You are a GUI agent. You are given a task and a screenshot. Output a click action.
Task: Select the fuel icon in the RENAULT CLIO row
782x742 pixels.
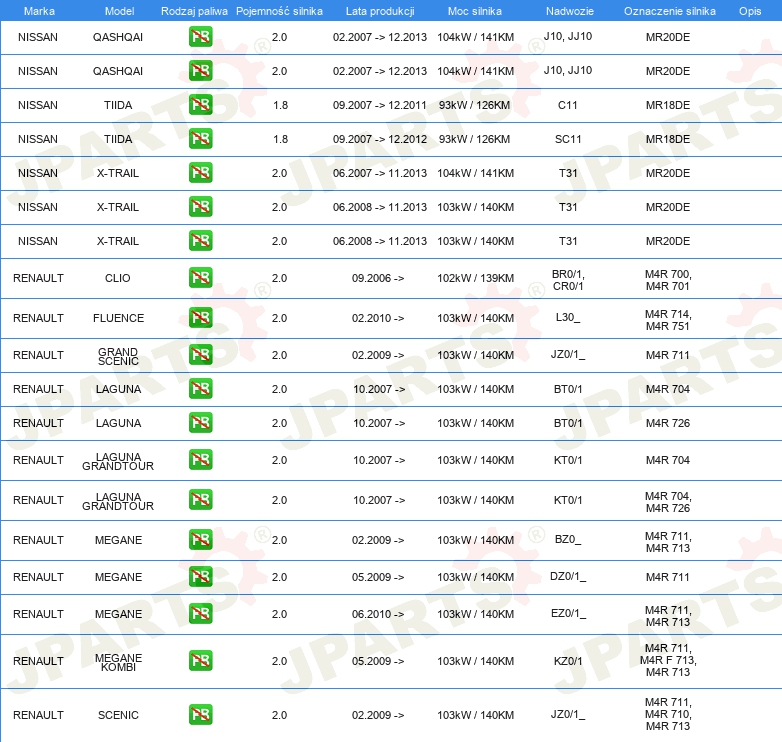(x=200, y=278)
